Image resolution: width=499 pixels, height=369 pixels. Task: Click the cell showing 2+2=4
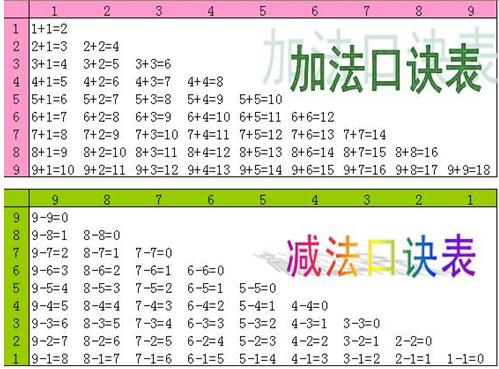click(x=101, y=46)
